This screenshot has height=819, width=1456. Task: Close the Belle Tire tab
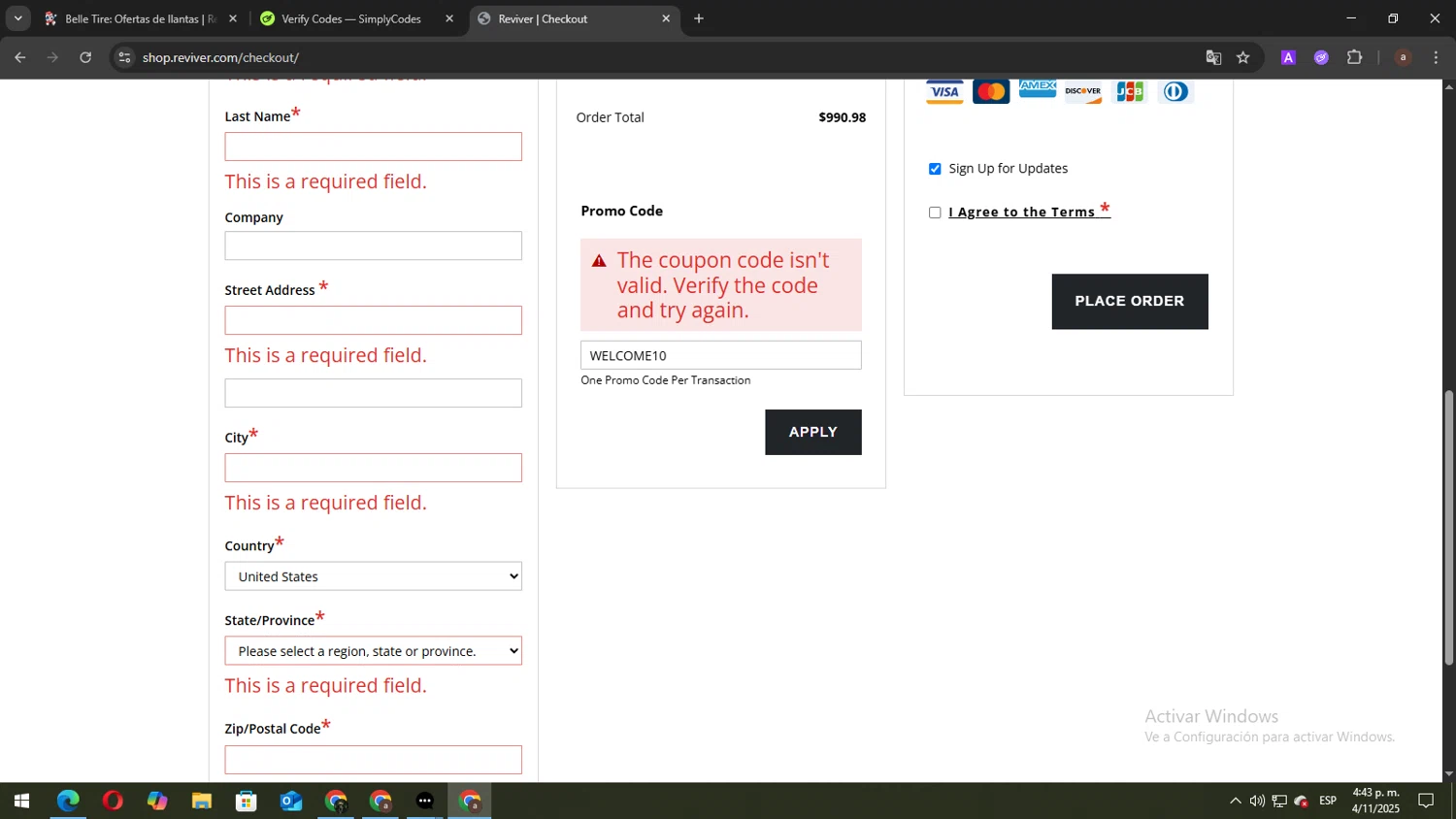click(x=233, y=18)
